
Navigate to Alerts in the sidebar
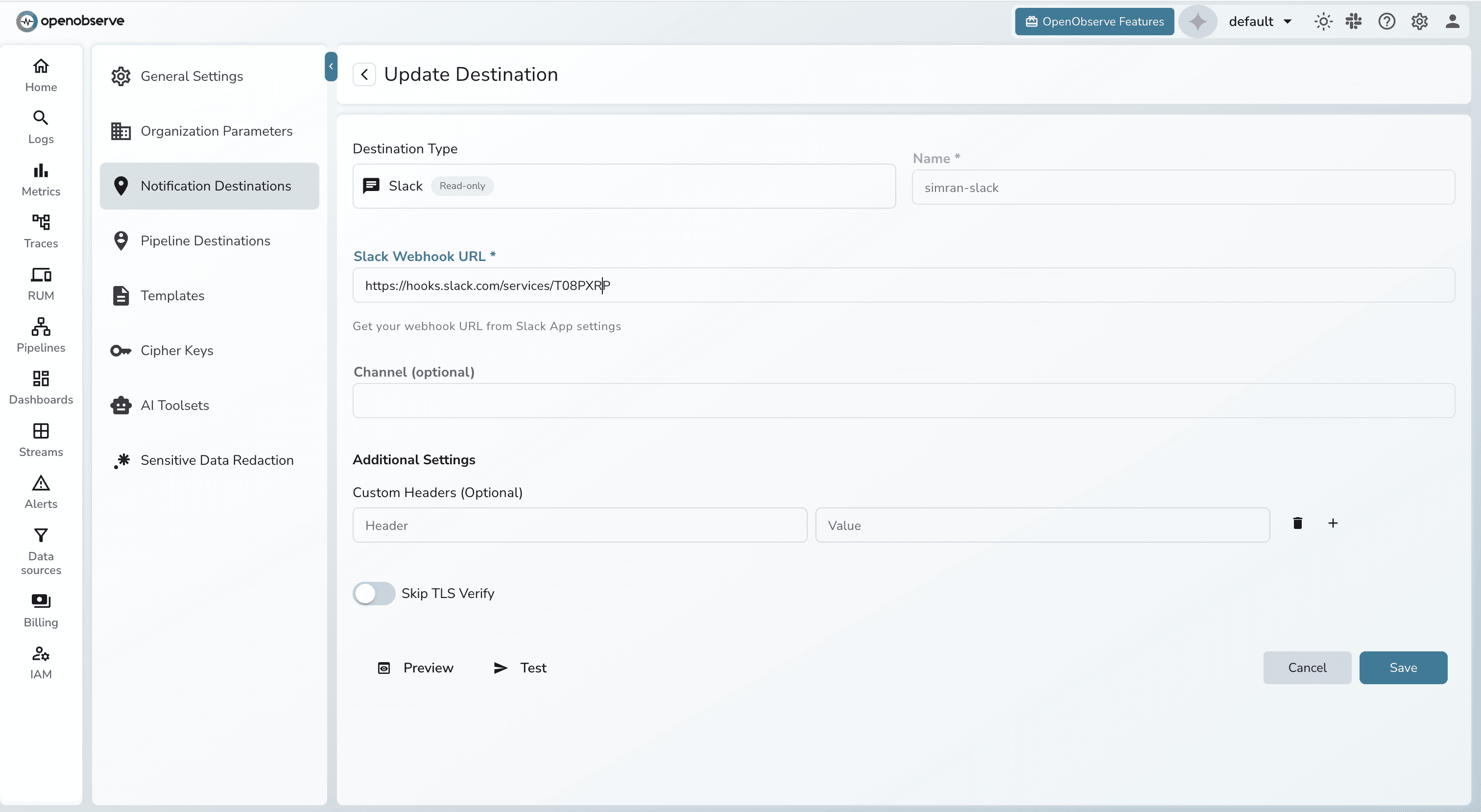click(x=41, y=492)
